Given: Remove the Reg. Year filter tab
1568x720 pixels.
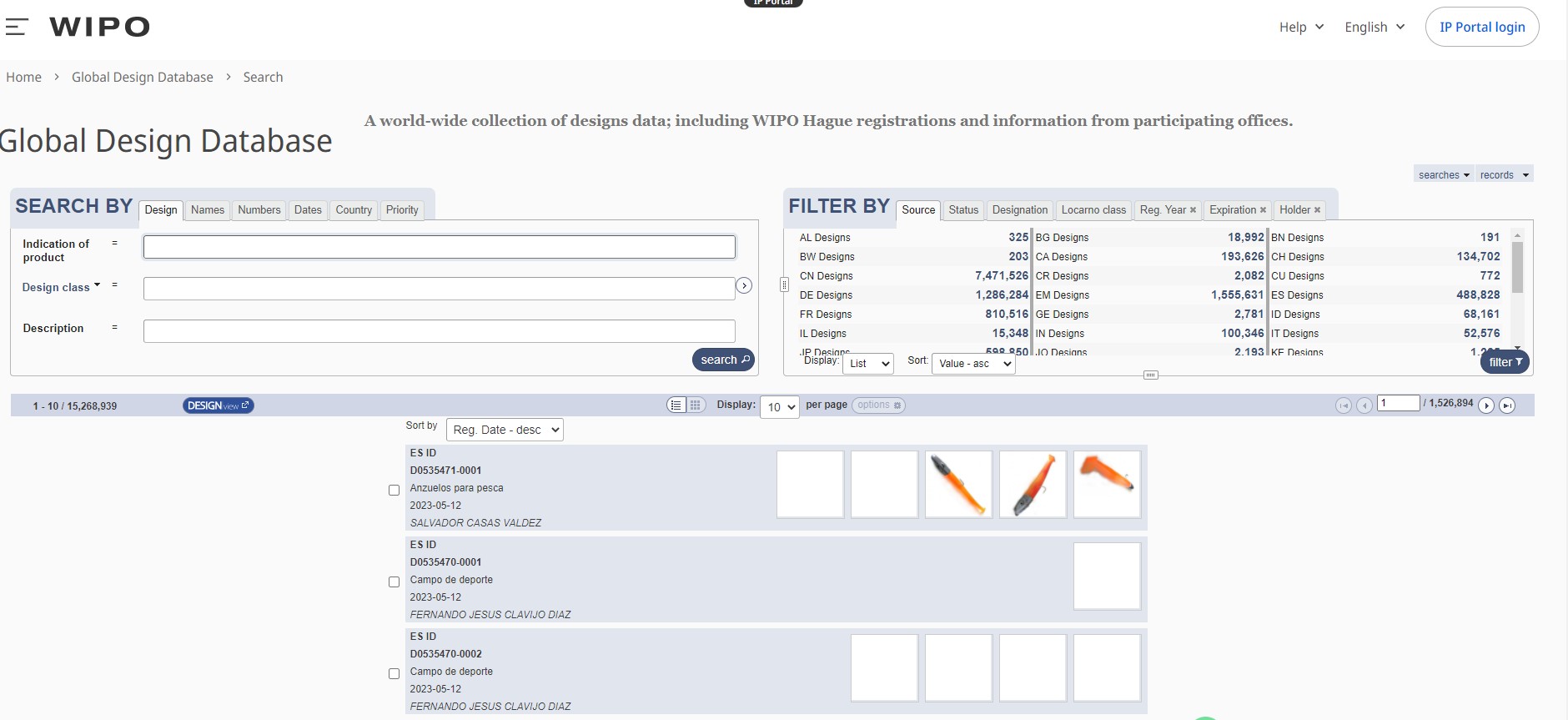Looking at the screenshot, I should coord(1193,210).
